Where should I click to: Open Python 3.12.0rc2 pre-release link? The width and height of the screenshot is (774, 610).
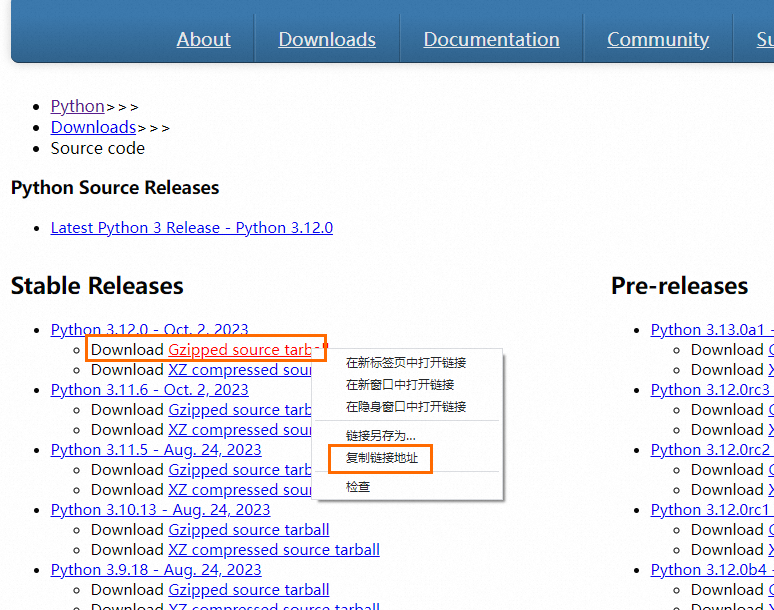click(x=712, y=450)
